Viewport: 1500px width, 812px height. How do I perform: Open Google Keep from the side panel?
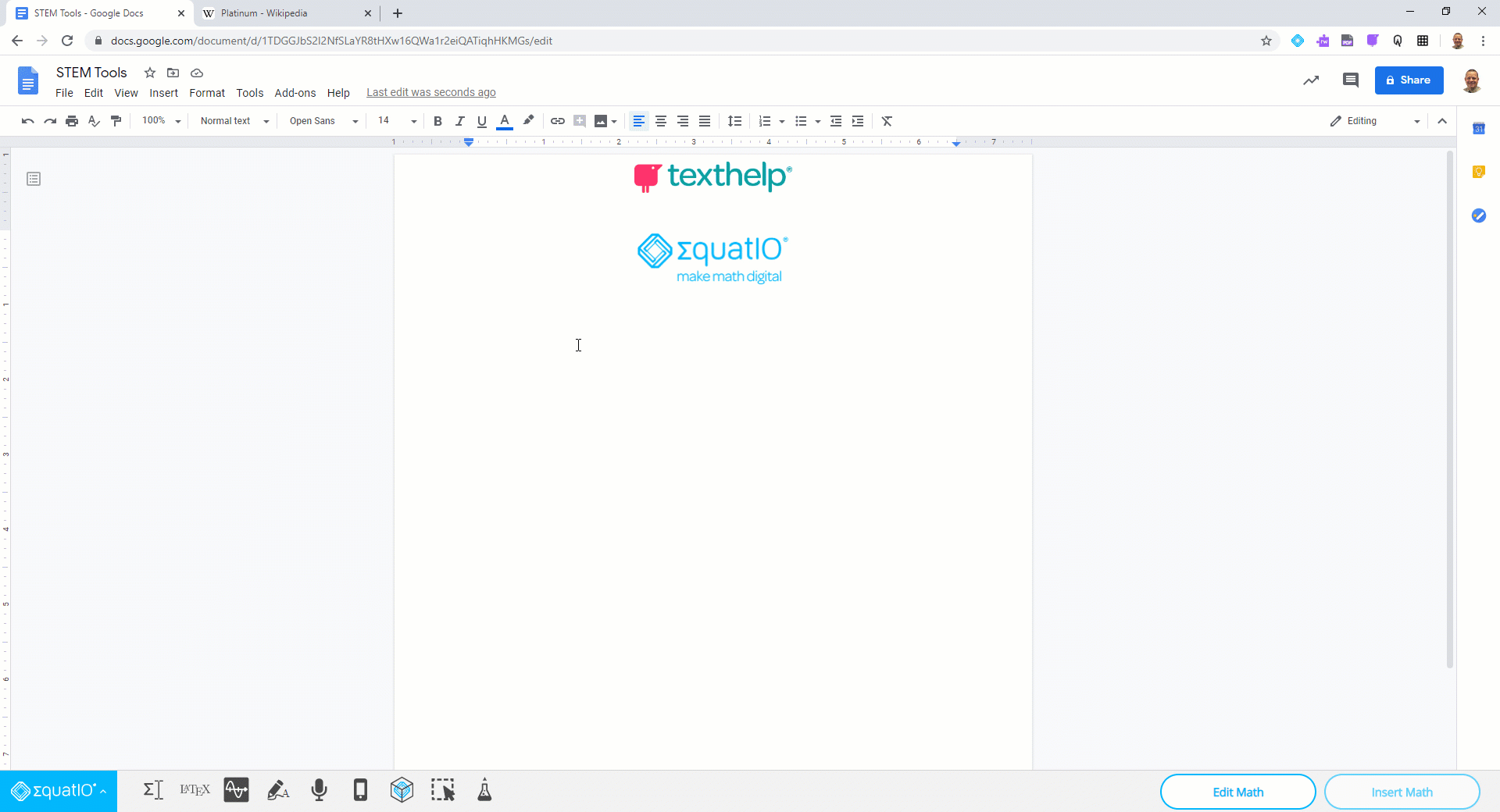(1479, 171)
